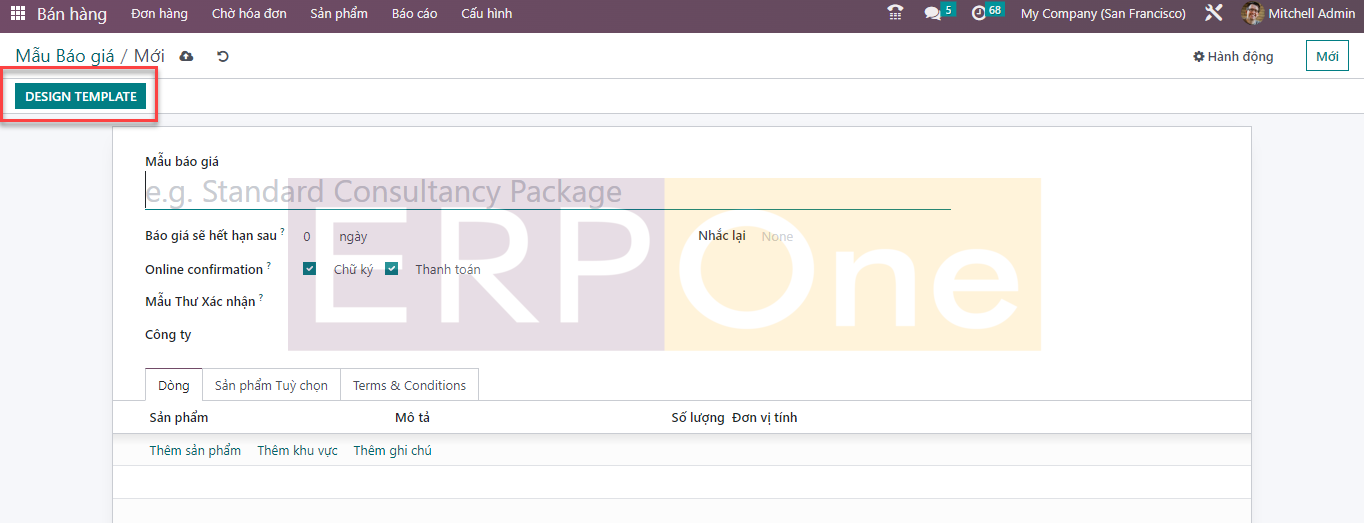Click the discard changes undo icon
Image resolution: width=1364 pixels, height=523 pixels.
click(x=223, y=57)
